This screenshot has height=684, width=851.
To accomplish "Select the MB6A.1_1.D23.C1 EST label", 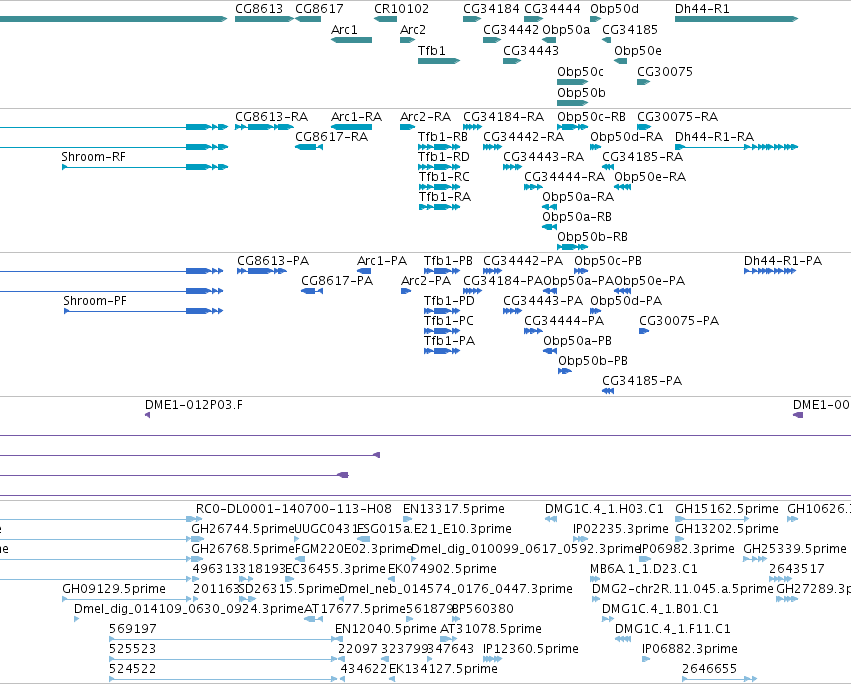I will tap(644, 569).
